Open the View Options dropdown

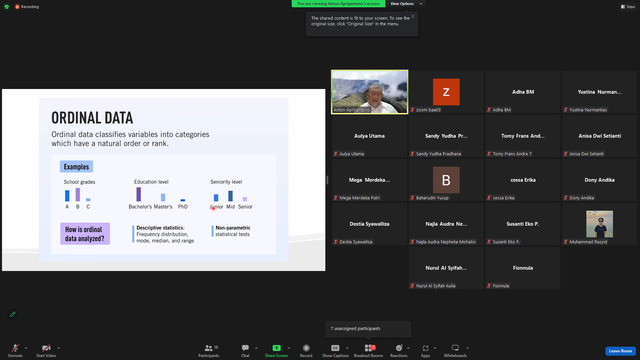pos(406,4)
